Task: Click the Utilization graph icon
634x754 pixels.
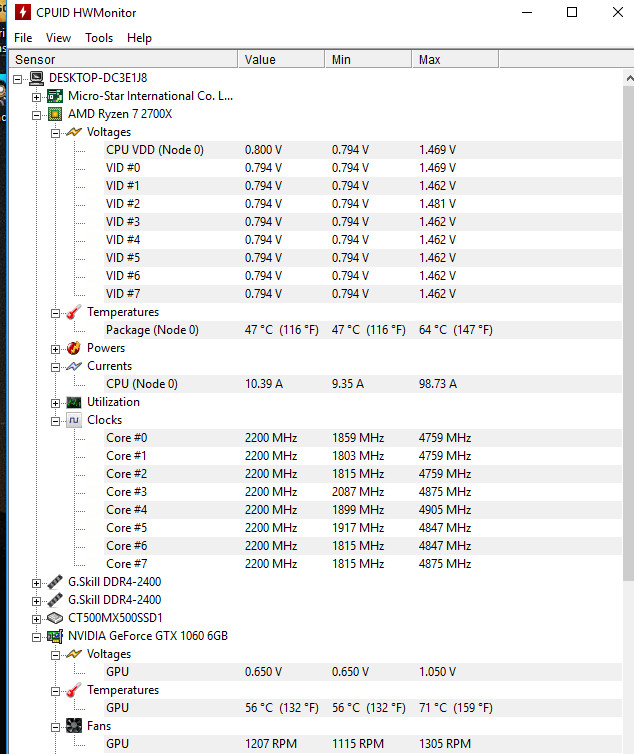Action: pos(74,402)
